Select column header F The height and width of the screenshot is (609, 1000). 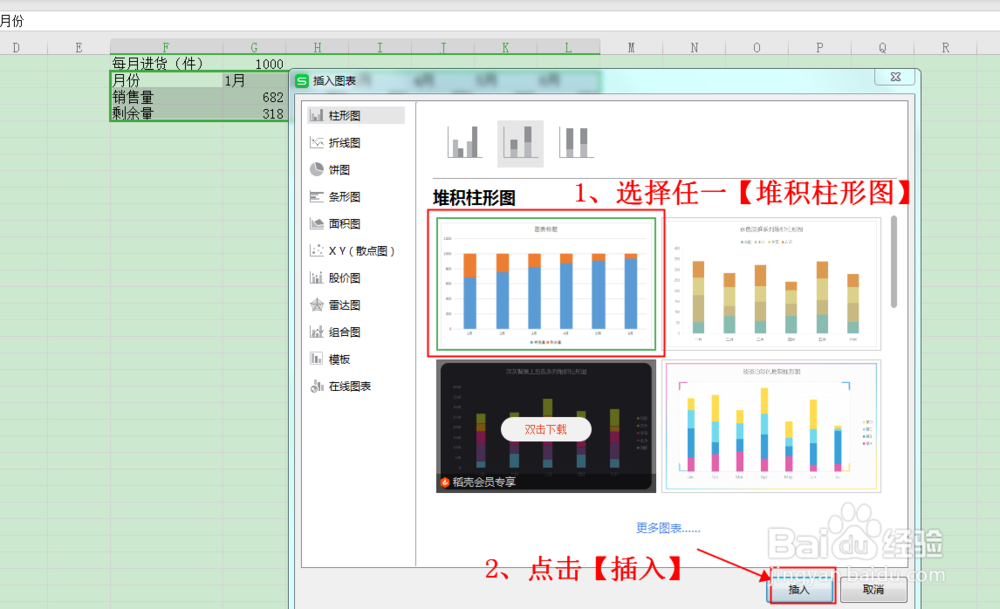point(166,47)
